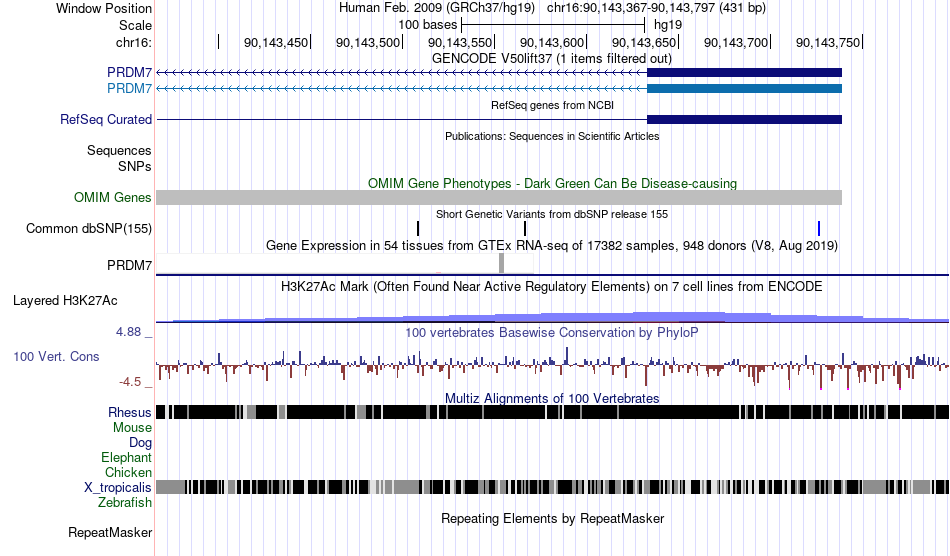Viewport: 950px width, 556px height.
Task: Click the Human Feb. 2009 (GRCh37/hg19) header
Action: coord(437,8)
